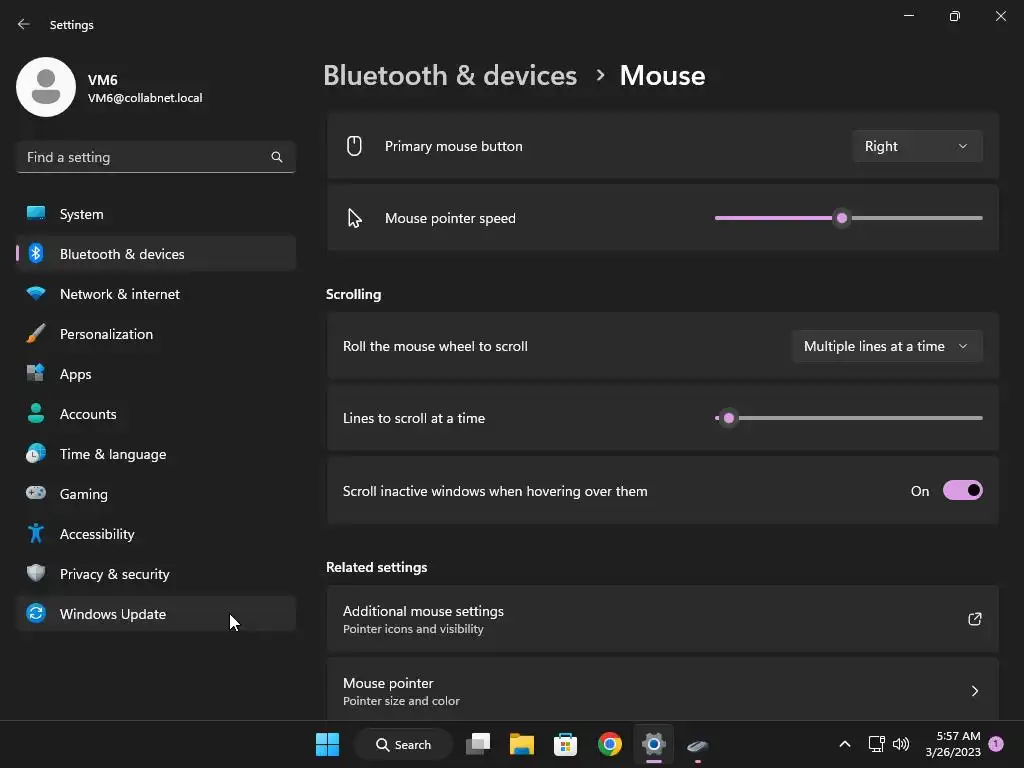
Task: Click the mouse icon beside Primary mouse button
Action: click(354, 146)
